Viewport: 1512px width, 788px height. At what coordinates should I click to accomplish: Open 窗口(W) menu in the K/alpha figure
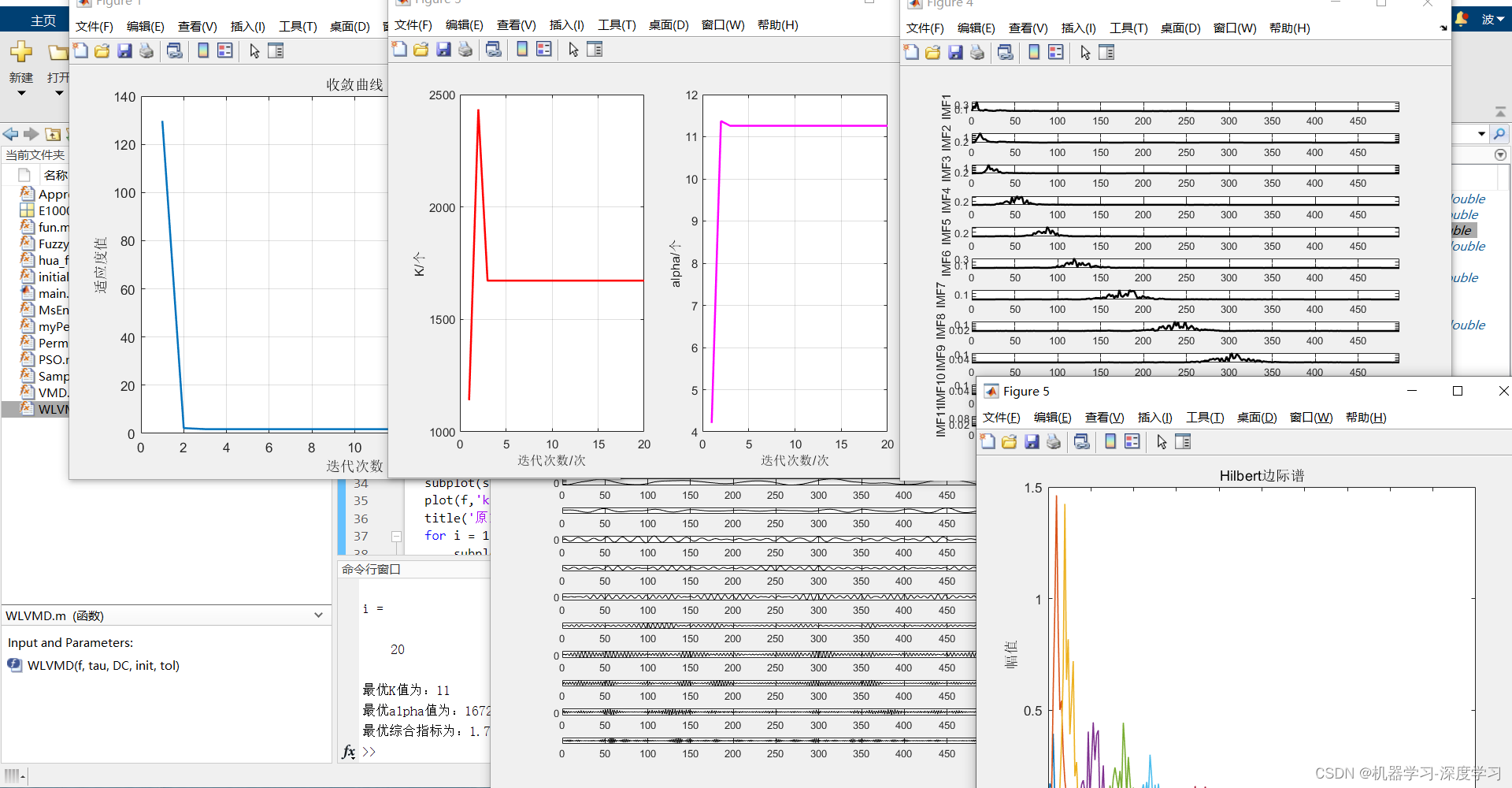[723, 24]
